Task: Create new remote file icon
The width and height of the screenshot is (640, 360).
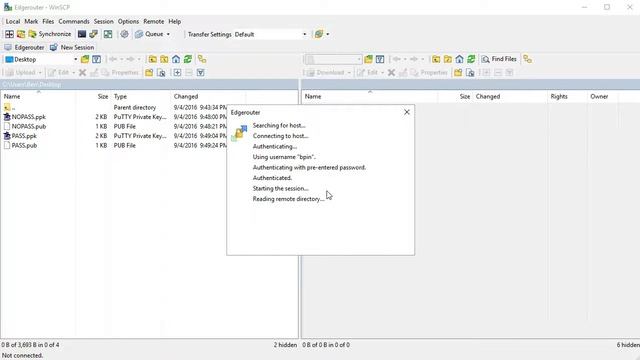Action: pos(470,73)
